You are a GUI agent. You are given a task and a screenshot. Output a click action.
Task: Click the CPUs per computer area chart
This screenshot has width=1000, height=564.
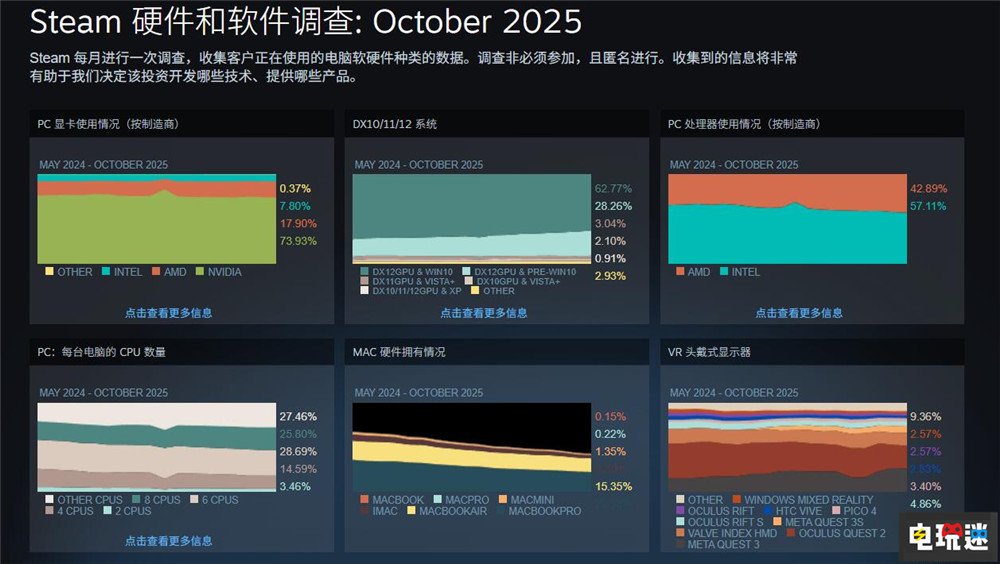pos(157,447)
